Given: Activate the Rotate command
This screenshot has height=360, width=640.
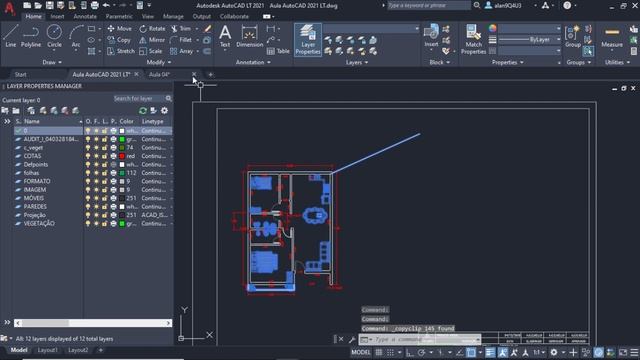Looking at the screenshot, I should (x=152, y=29).
